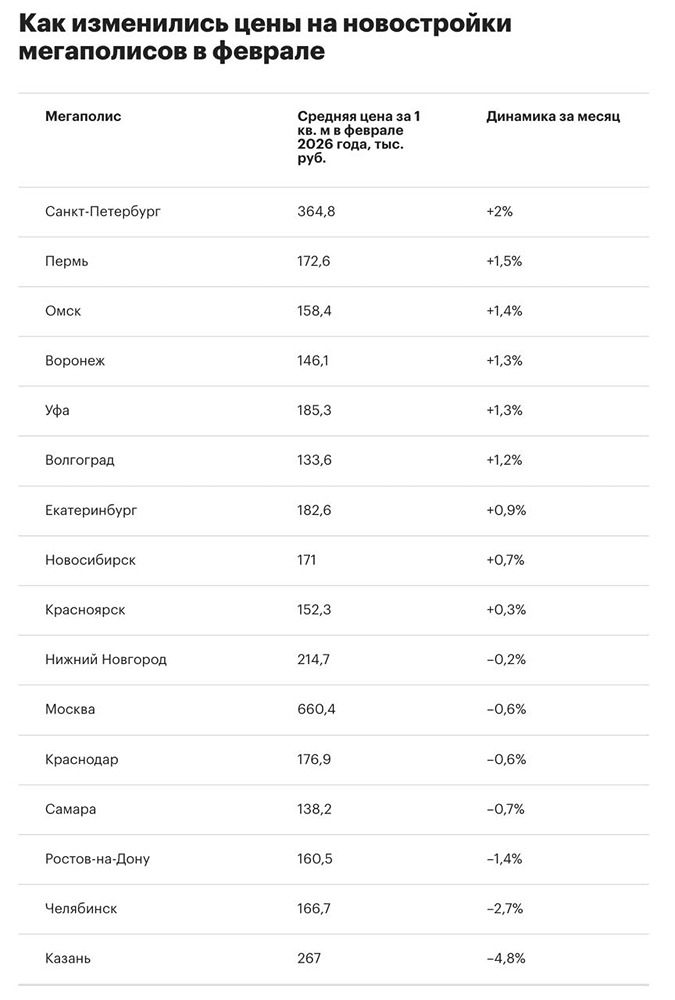This screenshot has height=1000, width=675.
Task: Click the "Динамика за месяц" column header
Action: click(553, 117)
